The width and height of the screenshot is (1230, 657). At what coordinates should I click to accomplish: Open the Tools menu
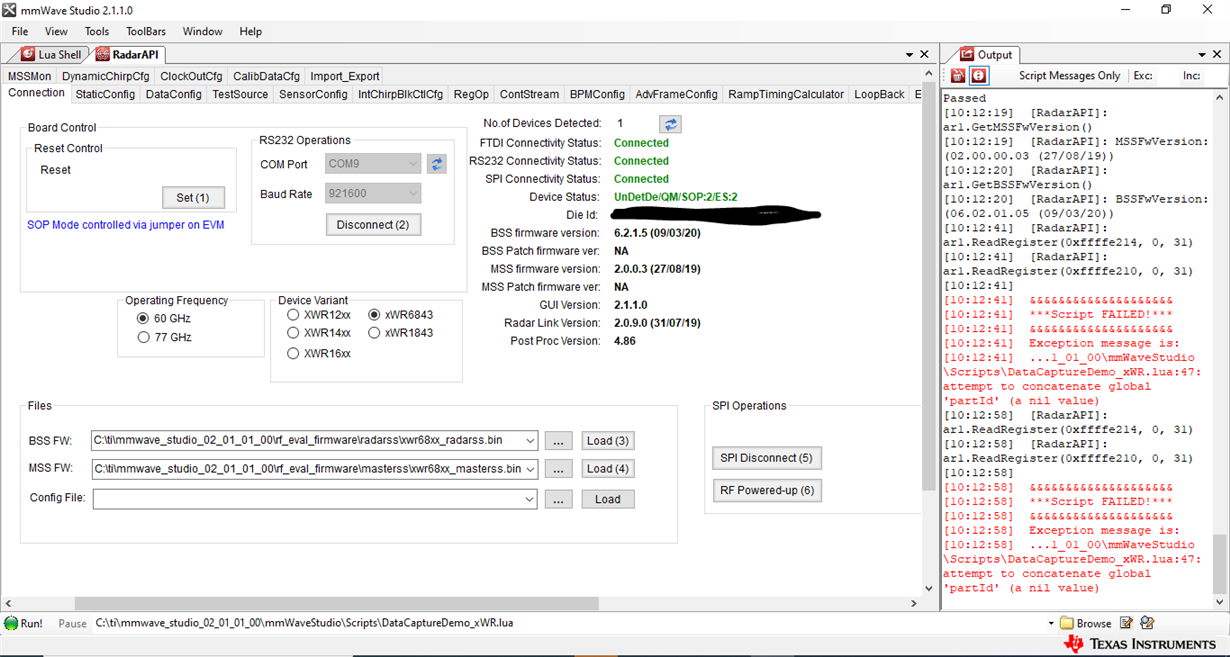click(x=97, y=31)
